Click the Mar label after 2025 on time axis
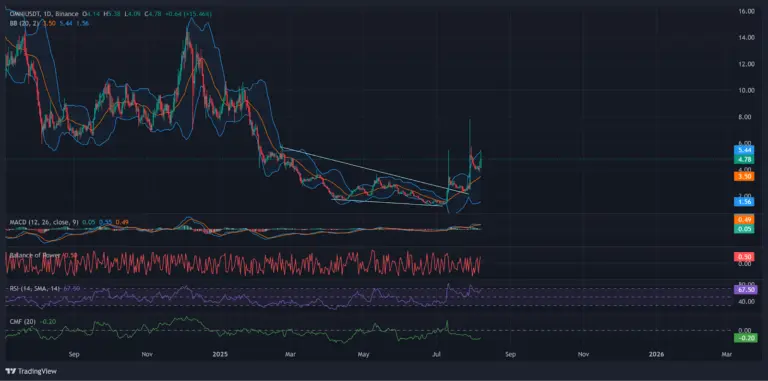The width and height of the screenshot is (768, 381). click(x=289, y=353)
